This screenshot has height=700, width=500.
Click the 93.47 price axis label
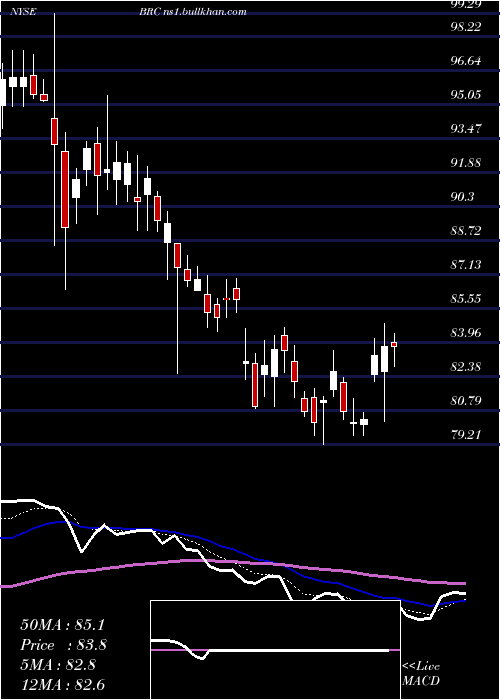pos(464,129)
